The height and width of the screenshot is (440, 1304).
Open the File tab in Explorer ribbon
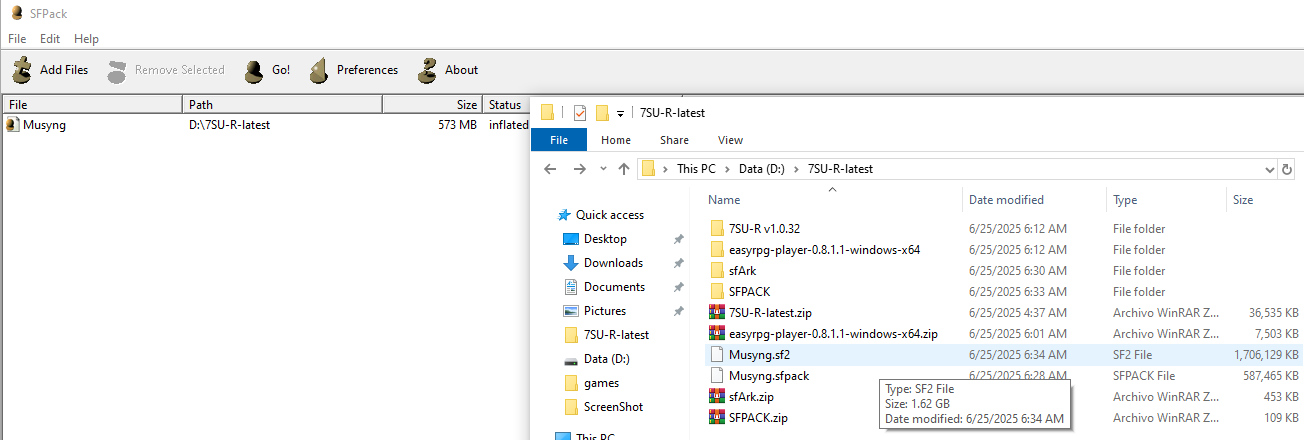pos(559,140)
